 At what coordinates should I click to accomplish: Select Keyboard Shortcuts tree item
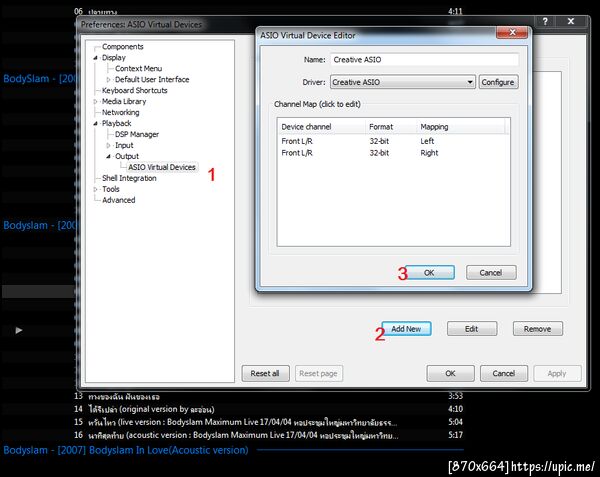pyautogui.click(x=134, y=91)
